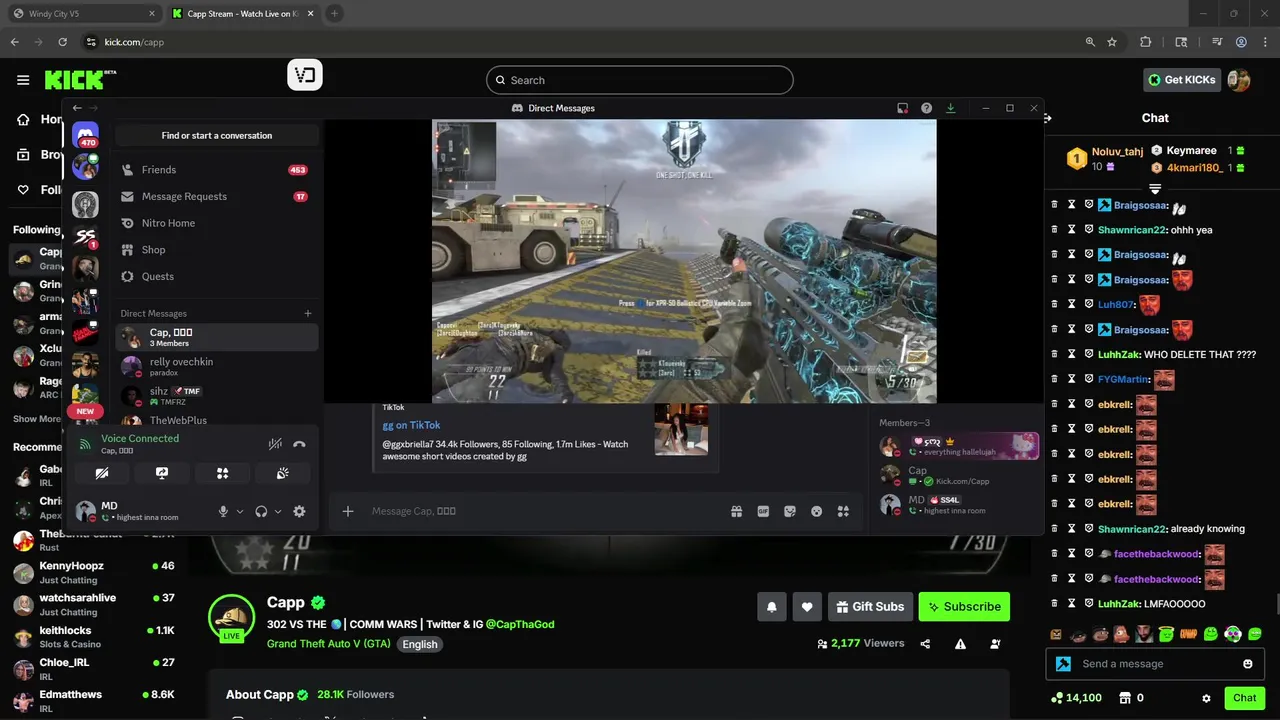The image size is (1280, 720).
Task: Open the Kick profile avatar menu
Action: coord(1239,80)
